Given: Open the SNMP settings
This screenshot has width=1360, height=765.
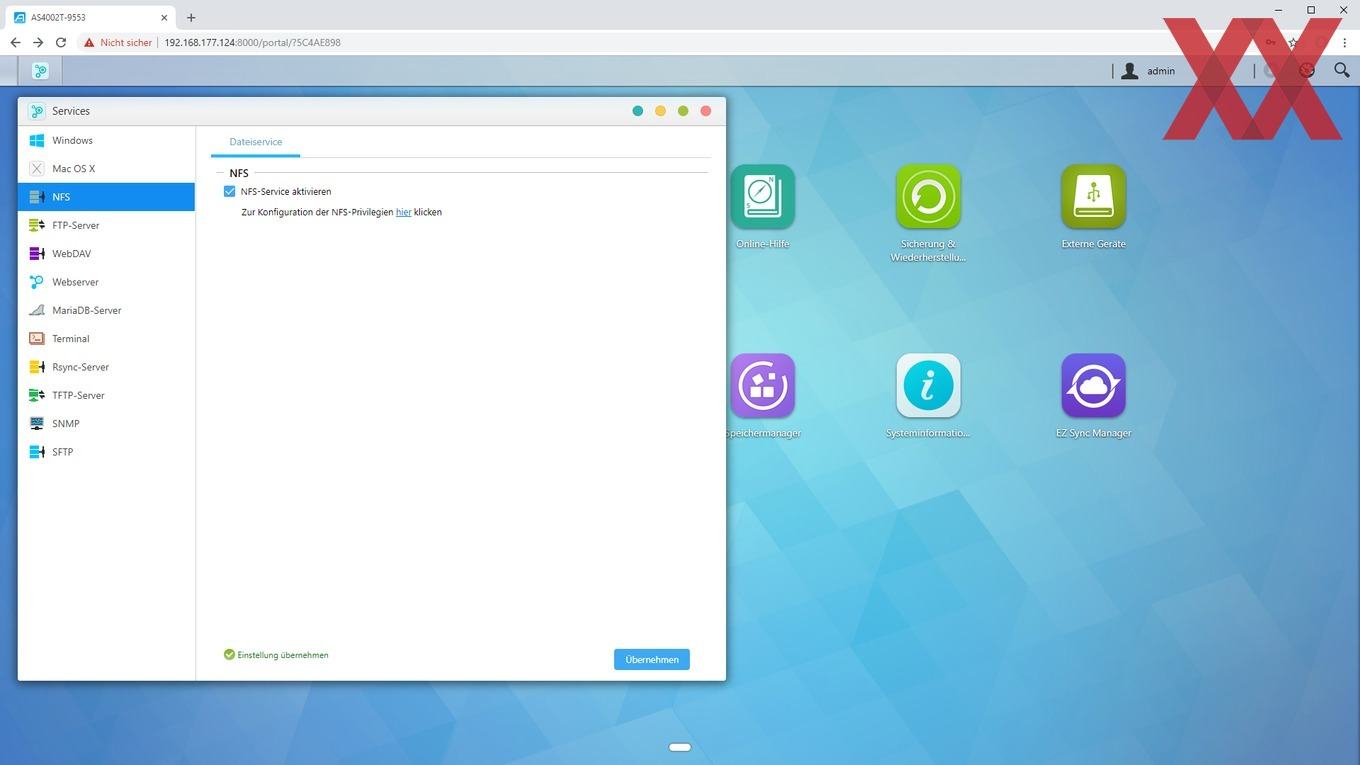Looking at the screenshot, I should [106, 424].
